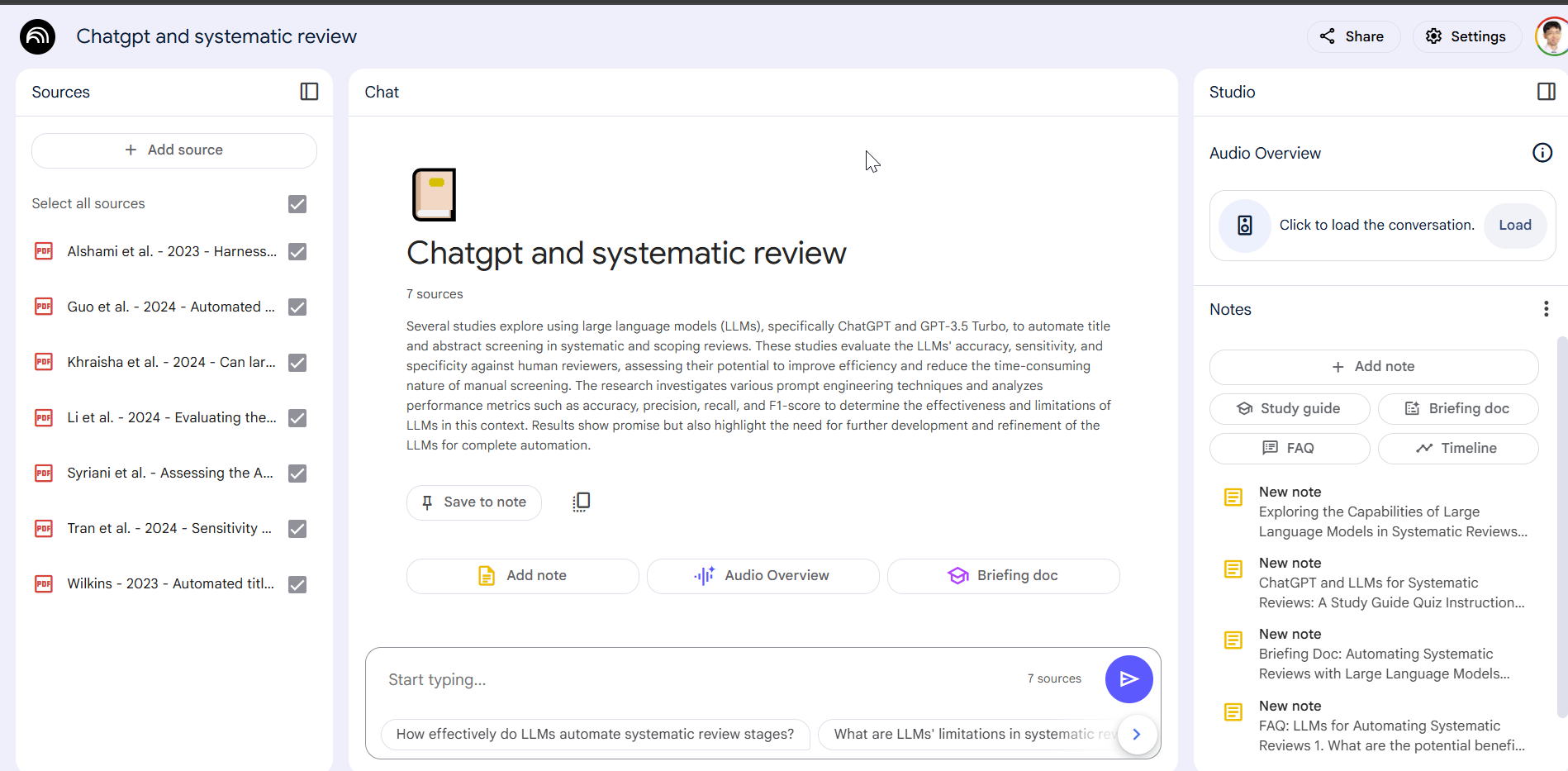Uncheck Wilkins 2023 source

[x=297, y=583]
